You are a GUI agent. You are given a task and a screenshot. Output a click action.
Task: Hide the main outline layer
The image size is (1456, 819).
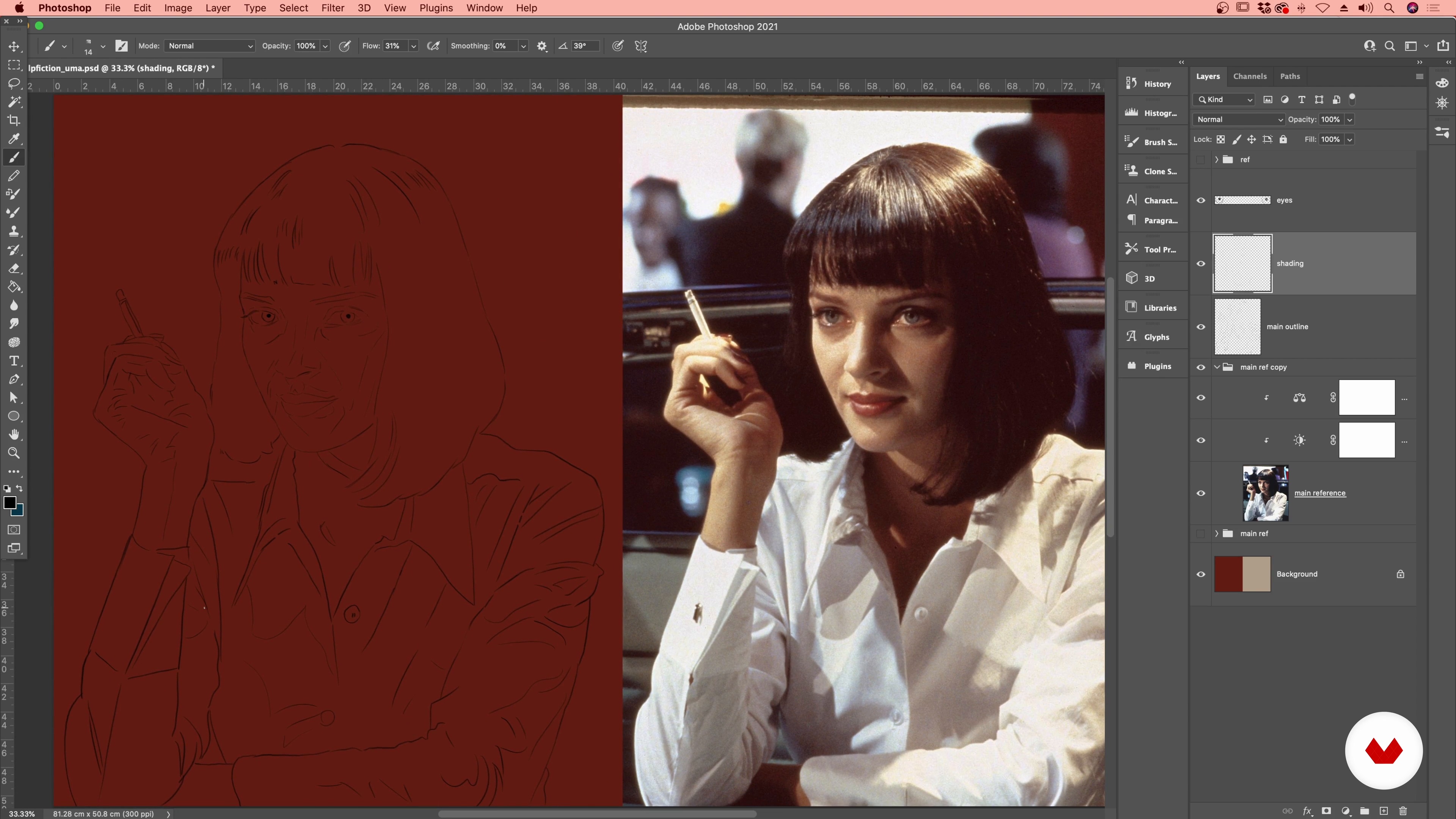(1201, 327)
